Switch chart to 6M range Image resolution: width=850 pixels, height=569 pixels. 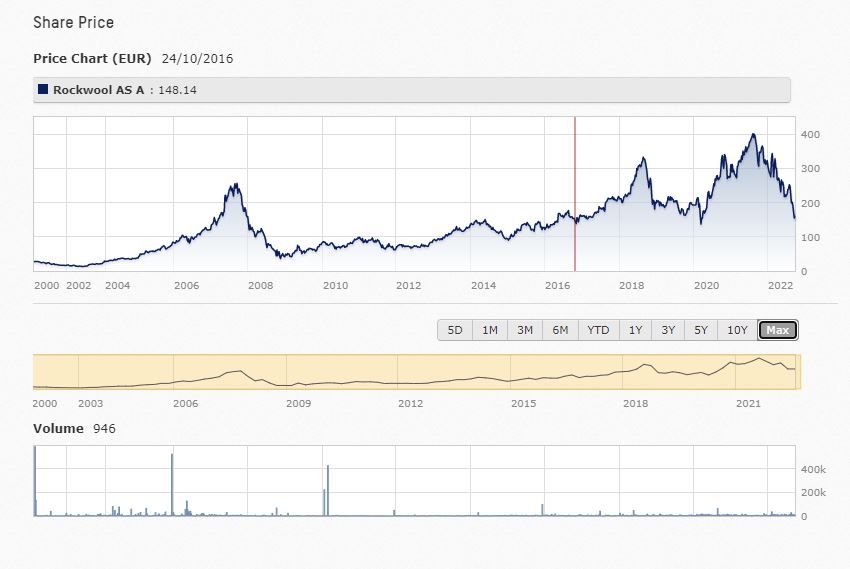click(x=560, y=330)
